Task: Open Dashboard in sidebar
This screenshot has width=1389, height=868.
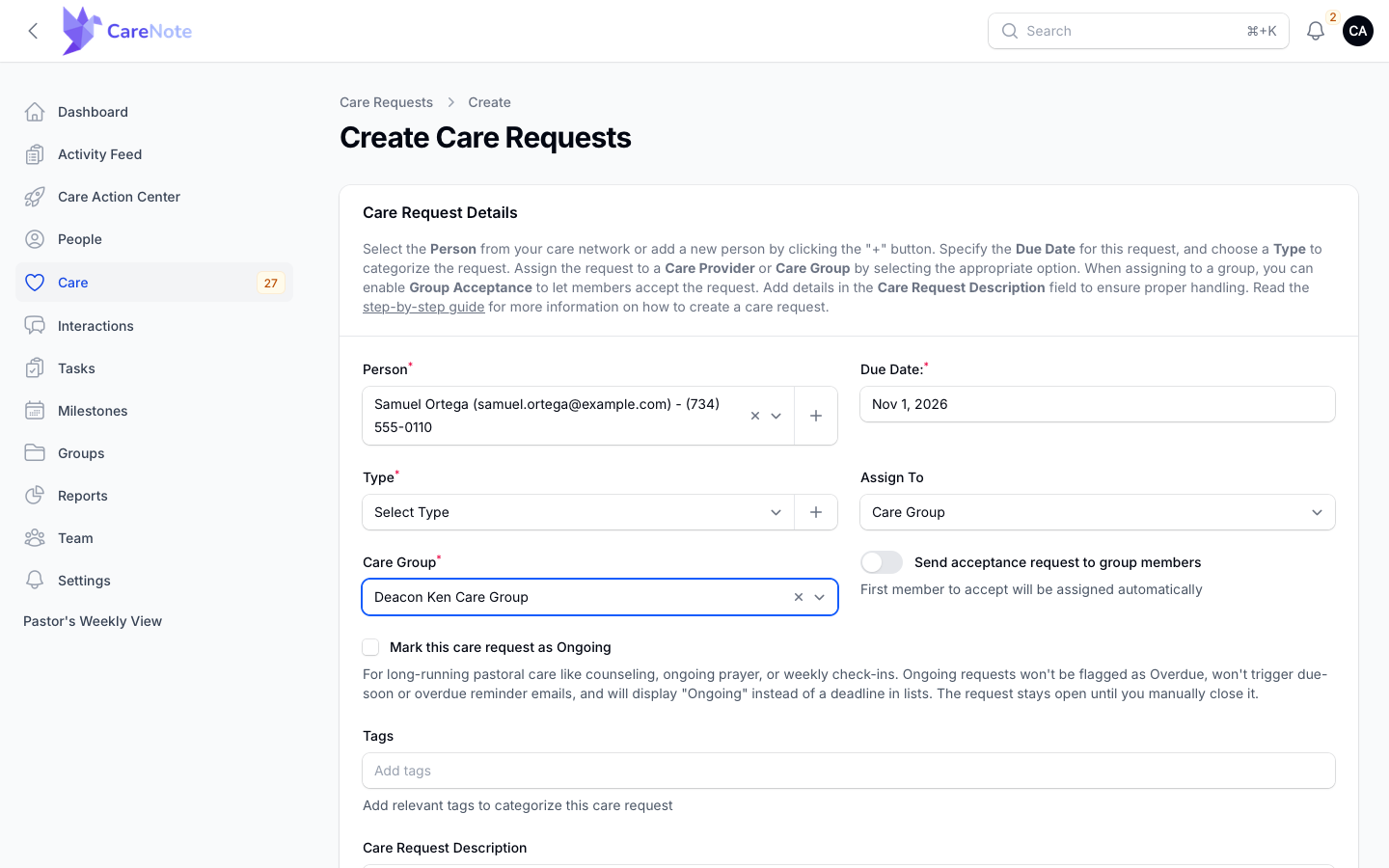Action: point(154,112)
